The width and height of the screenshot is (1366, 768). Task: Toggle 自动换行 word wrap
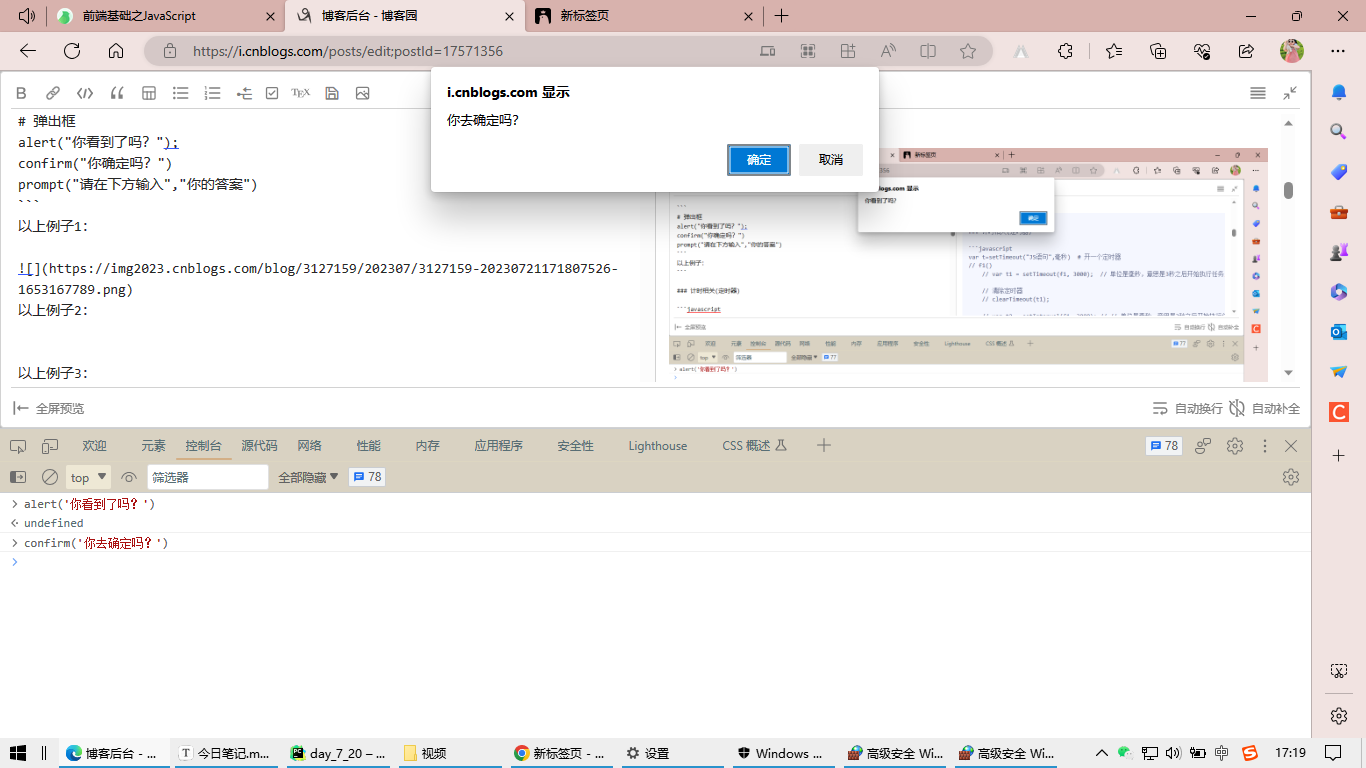coord(1187,408)
